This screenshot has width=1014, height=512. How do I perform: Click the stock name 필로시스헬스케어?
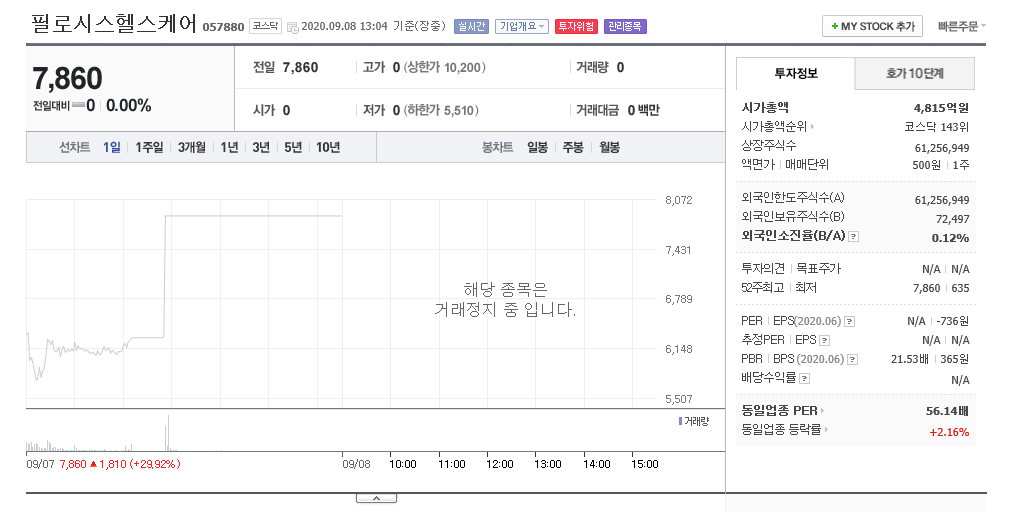coord(114,24)
